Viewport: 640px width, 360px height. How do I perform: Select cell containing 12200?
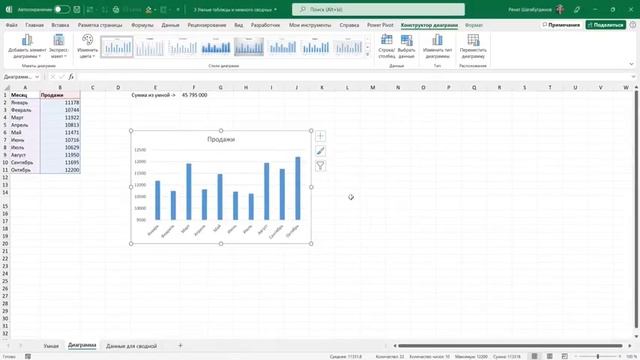click(60, 170)
